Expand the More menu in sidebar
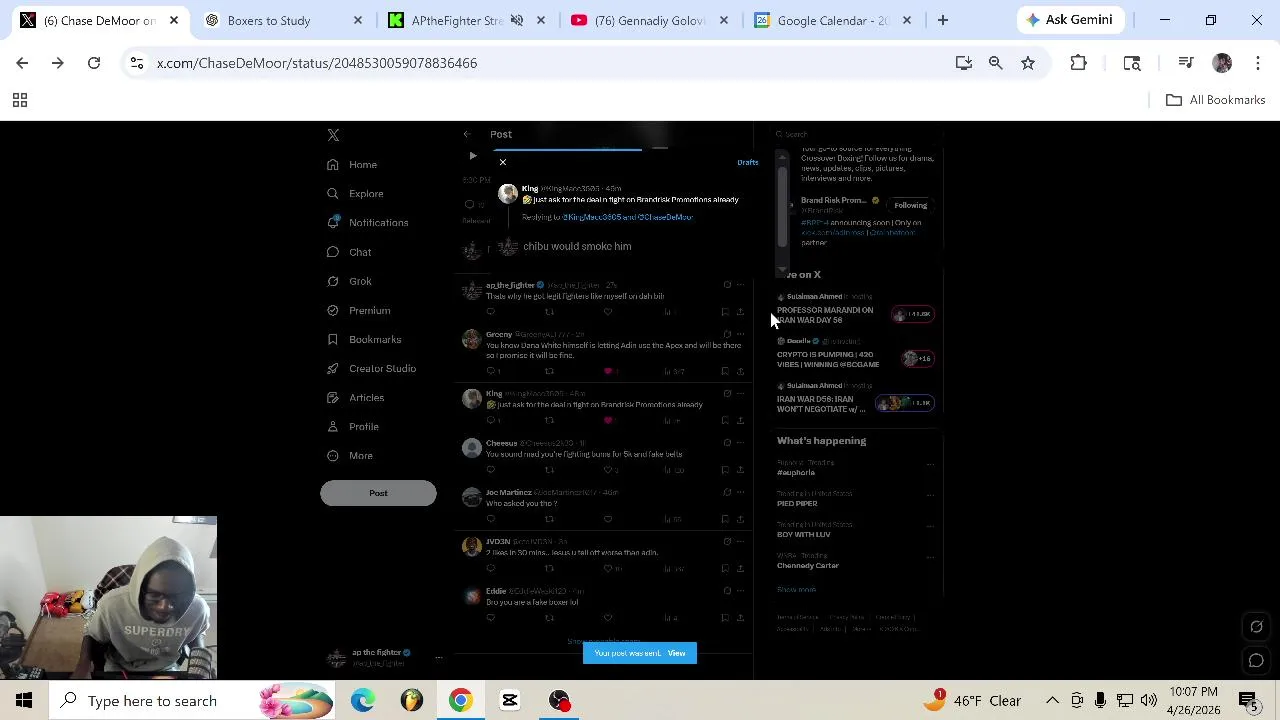The image size is (1280, 720). click(351, 455)
